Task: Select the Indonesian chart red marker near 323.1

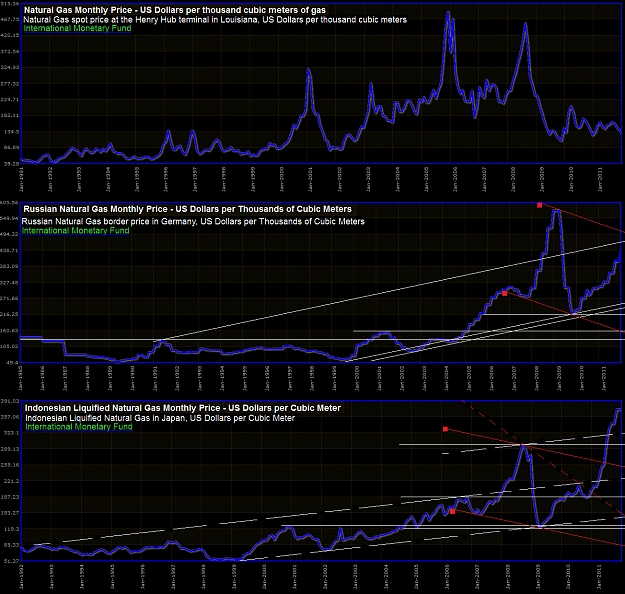Action: click(x=446, y=429)
